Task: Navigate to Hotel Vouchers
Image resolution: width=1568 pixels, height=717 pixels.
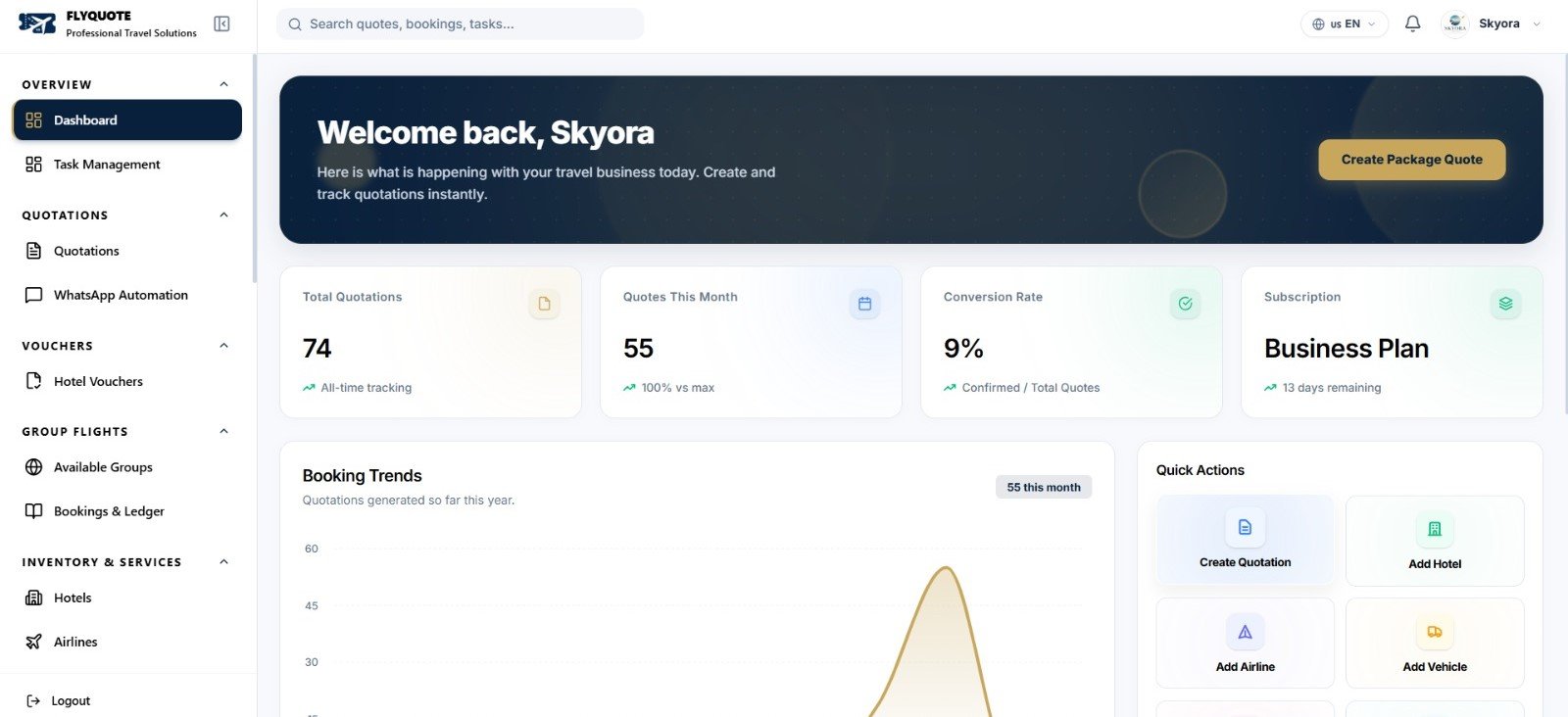Action: [x=127, y=381]
